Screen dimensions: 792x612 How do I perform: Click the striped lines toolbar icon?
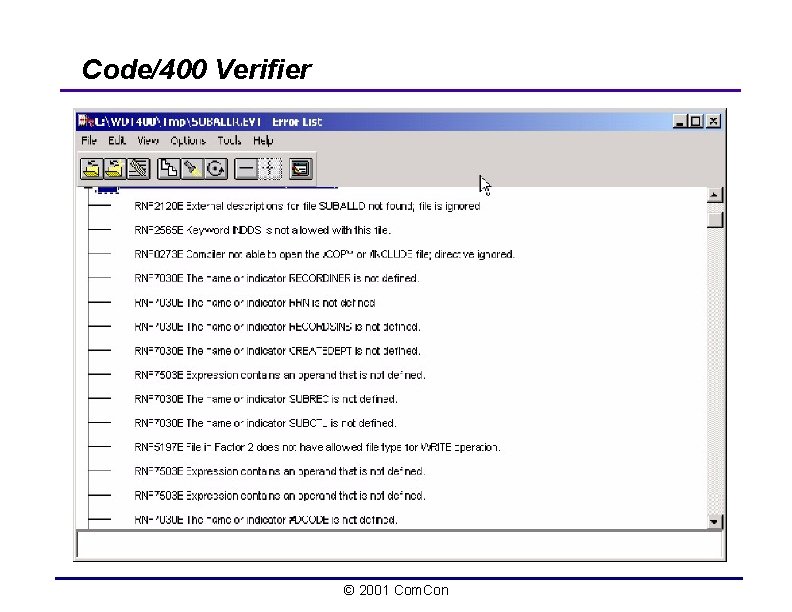tap(138, 169)
